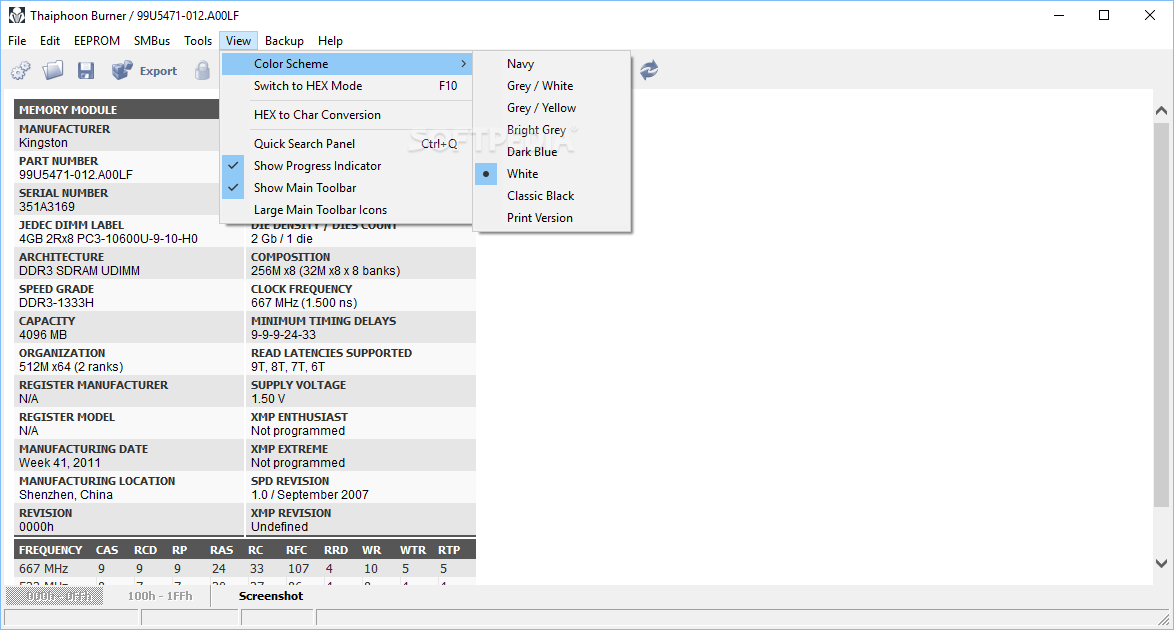This screenshot has height=630, width=1174.
Task: Click revision value 0000h
Action: 37,527
